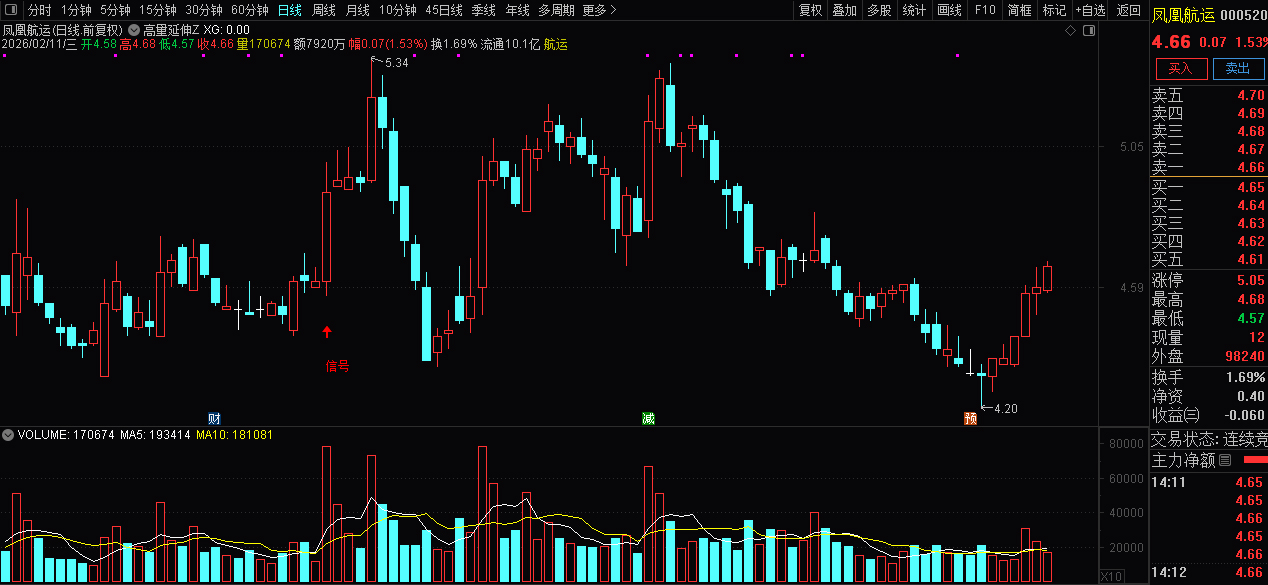Viewport: 1268px width, 585px height.
Task: Add stock via +自选 button
Action: pos(1091,10)
